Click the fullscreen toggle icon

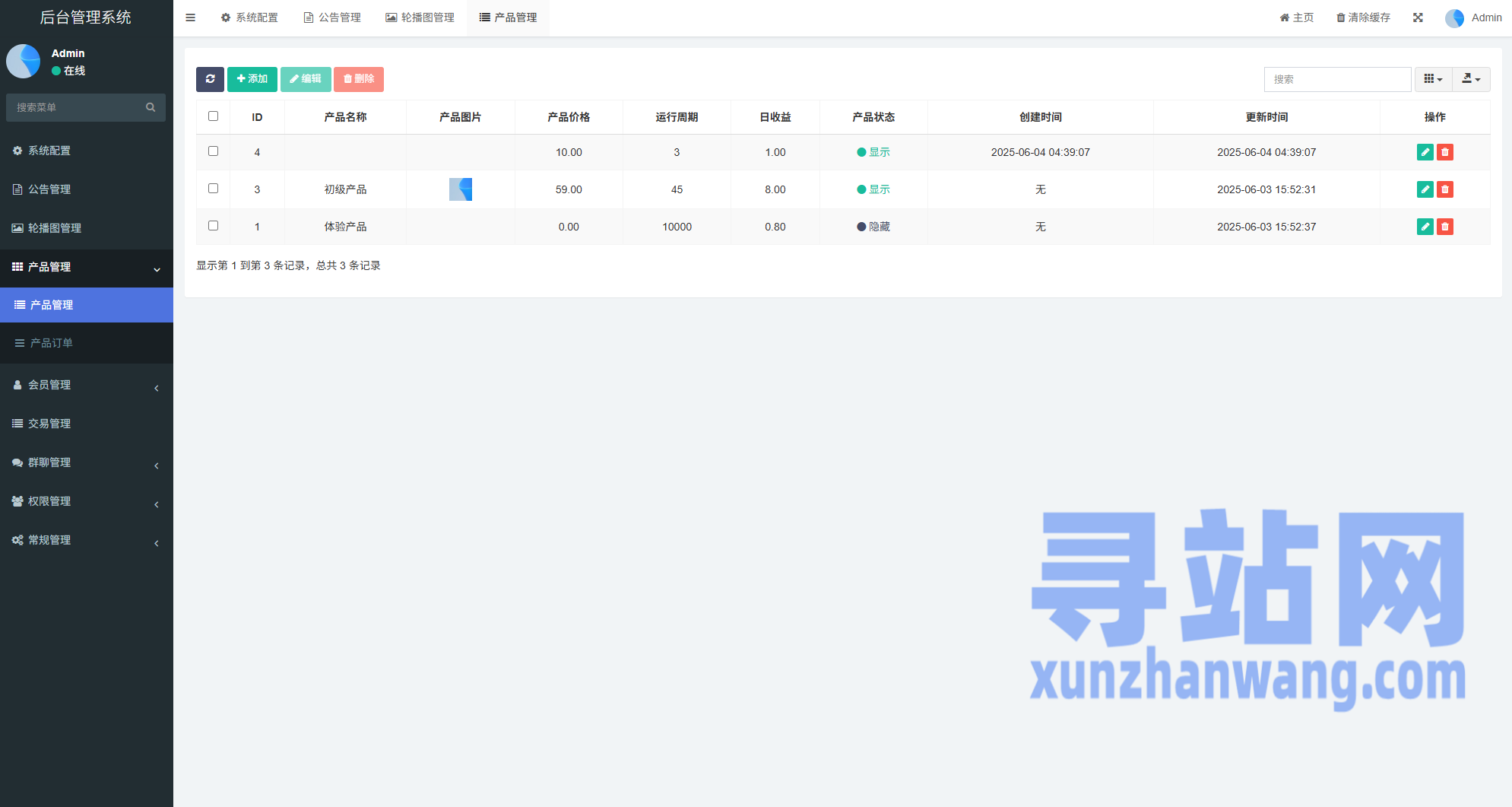(x=1418, y=17)
